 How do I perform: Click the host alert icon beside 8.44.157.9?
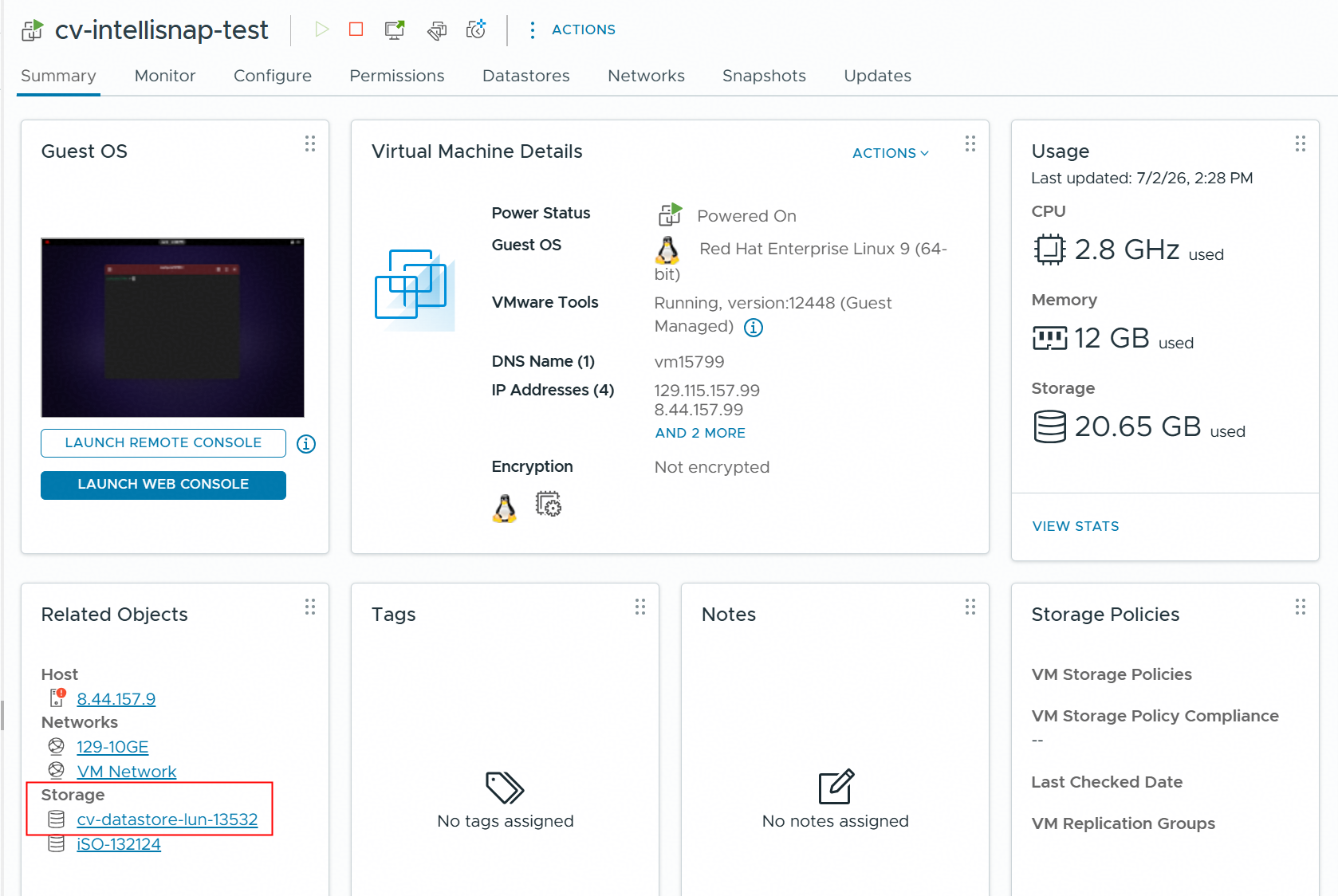57,698
